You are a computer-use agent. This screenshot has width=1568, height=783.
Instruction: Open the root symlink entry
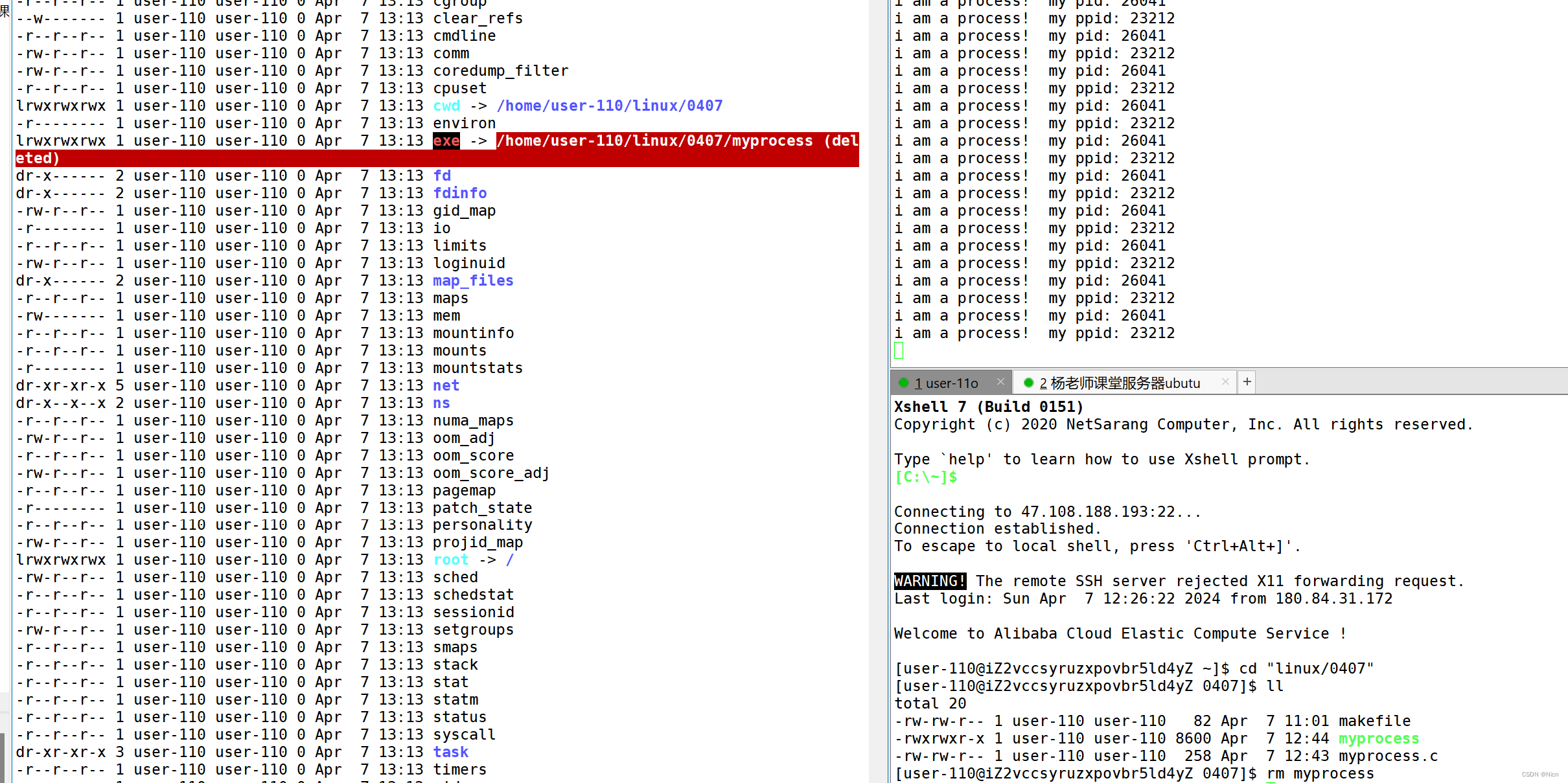(x=450, y=560)
